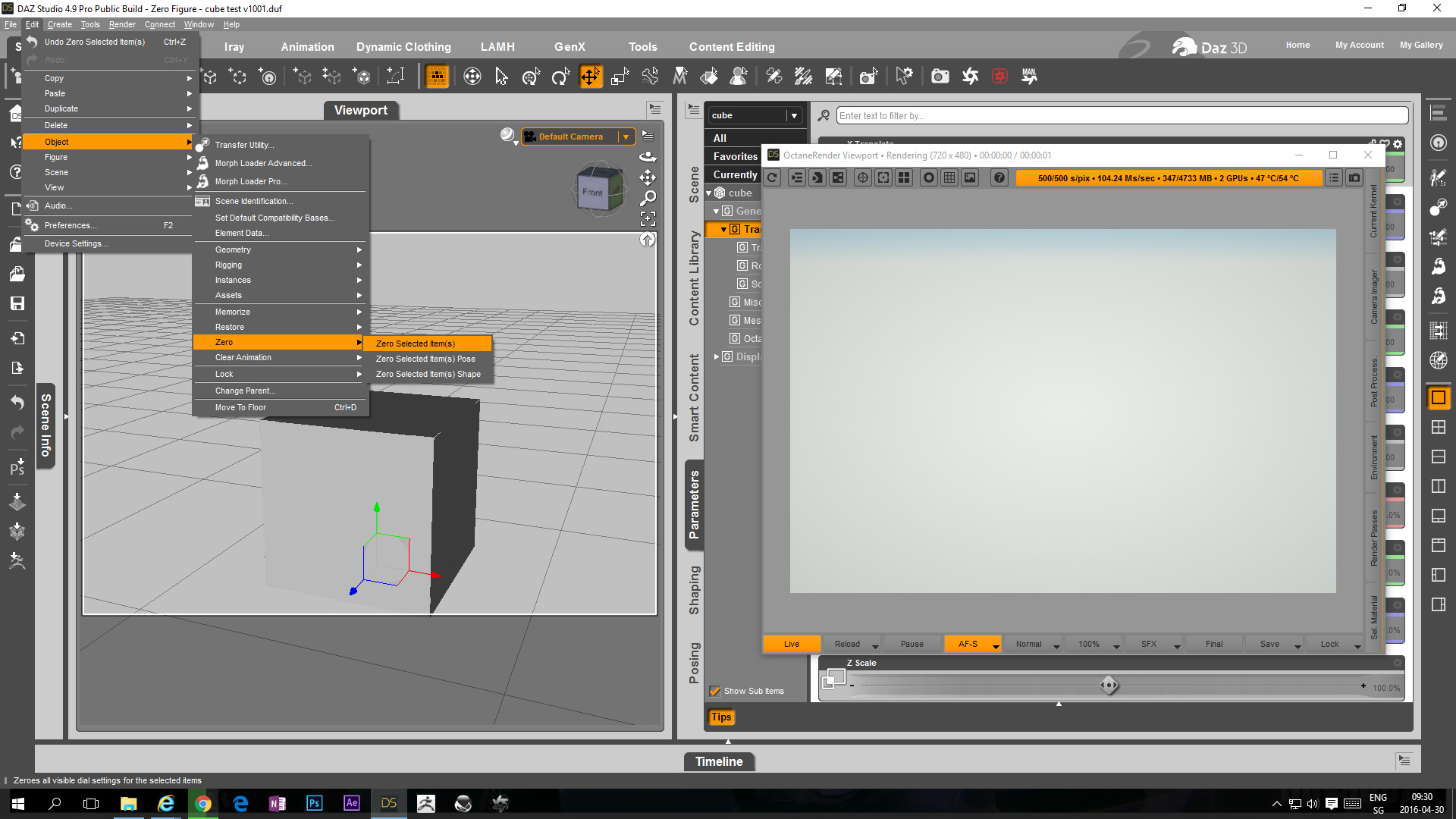
Task: Click the Tips button
Action: [x=721, y=717]
